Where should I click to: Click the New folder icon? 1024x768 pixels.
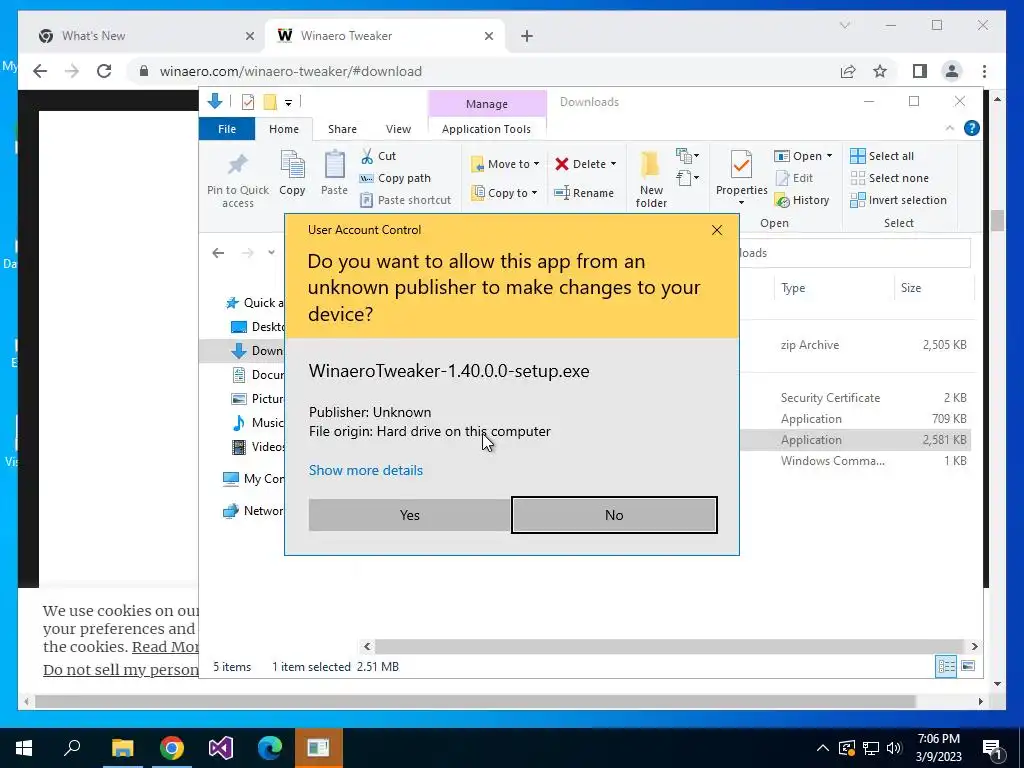coord(650,165)
